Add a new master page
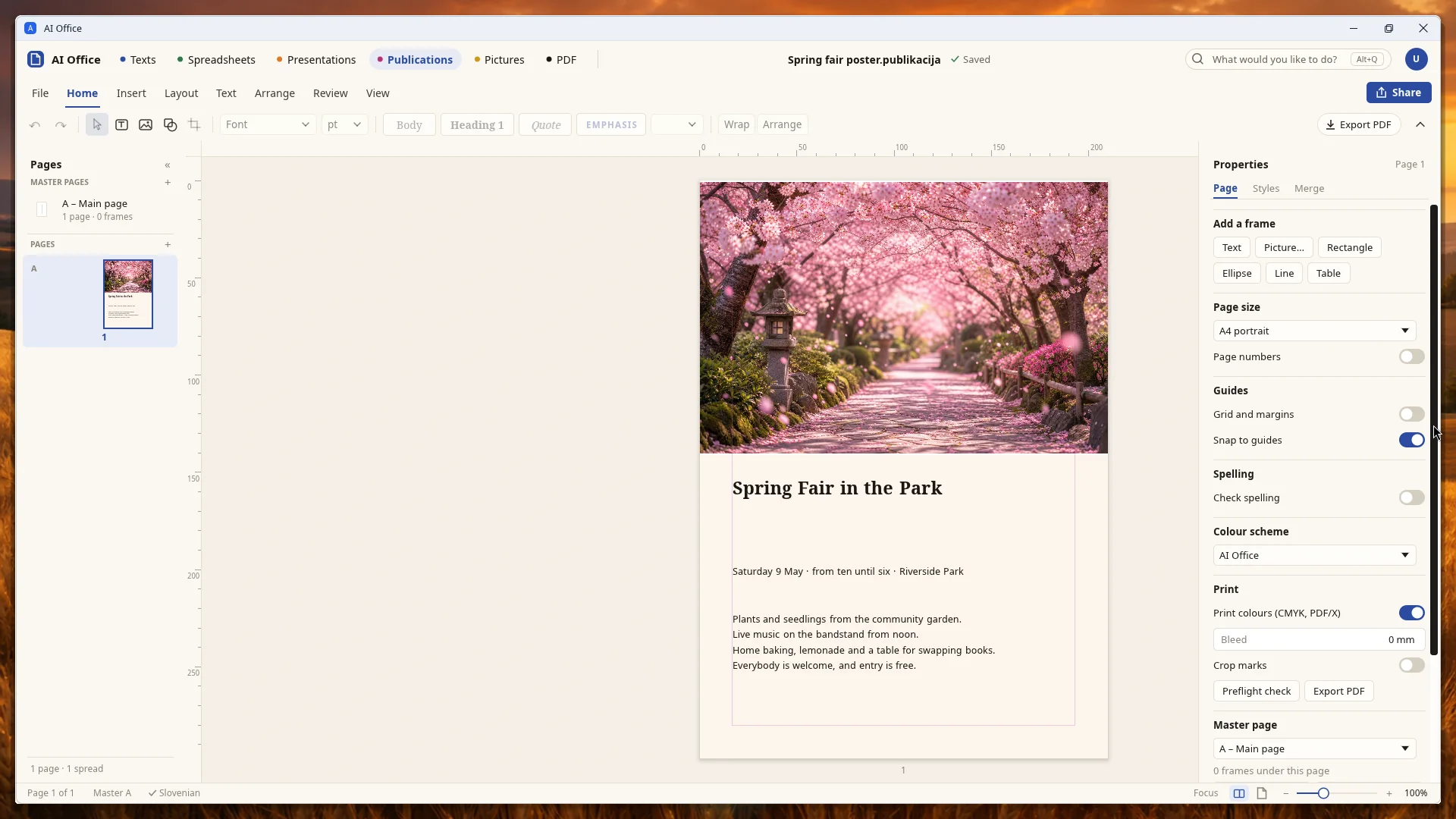The width and height of the screenshot is (1456, 819). pos(168,182)
